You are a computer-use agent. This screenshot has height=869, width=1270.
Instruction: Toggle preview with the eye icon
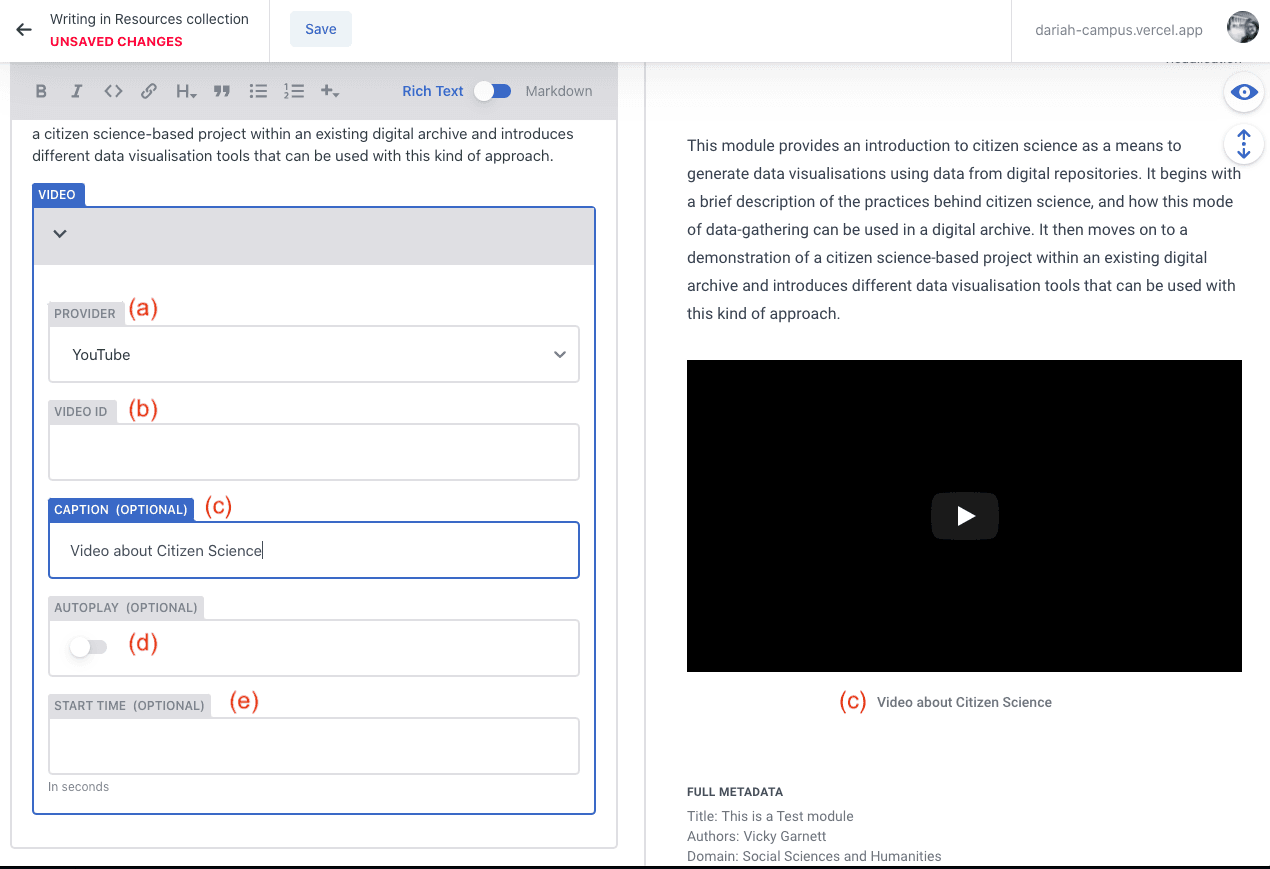[1244, 92]
